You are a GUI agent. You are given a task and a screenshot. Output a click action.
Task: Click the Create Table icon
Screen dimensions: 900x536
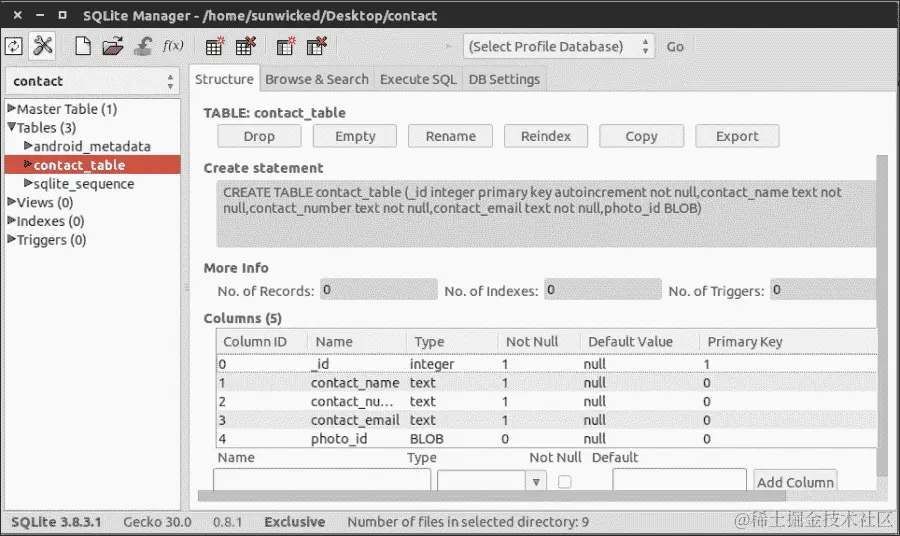click(x=215, y=46)
